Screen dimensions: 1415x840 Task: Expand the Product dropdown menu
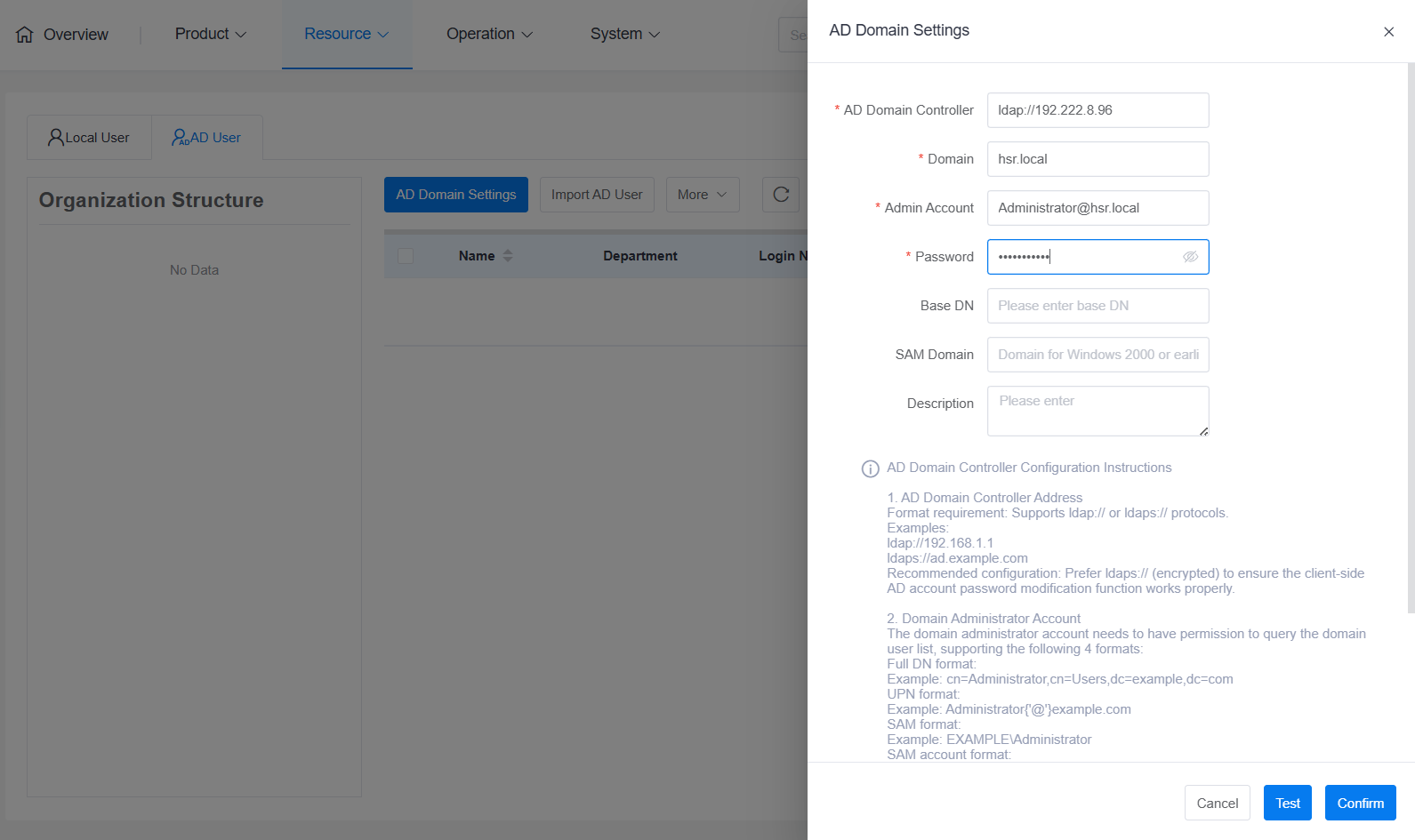click(x=211, y=34)
